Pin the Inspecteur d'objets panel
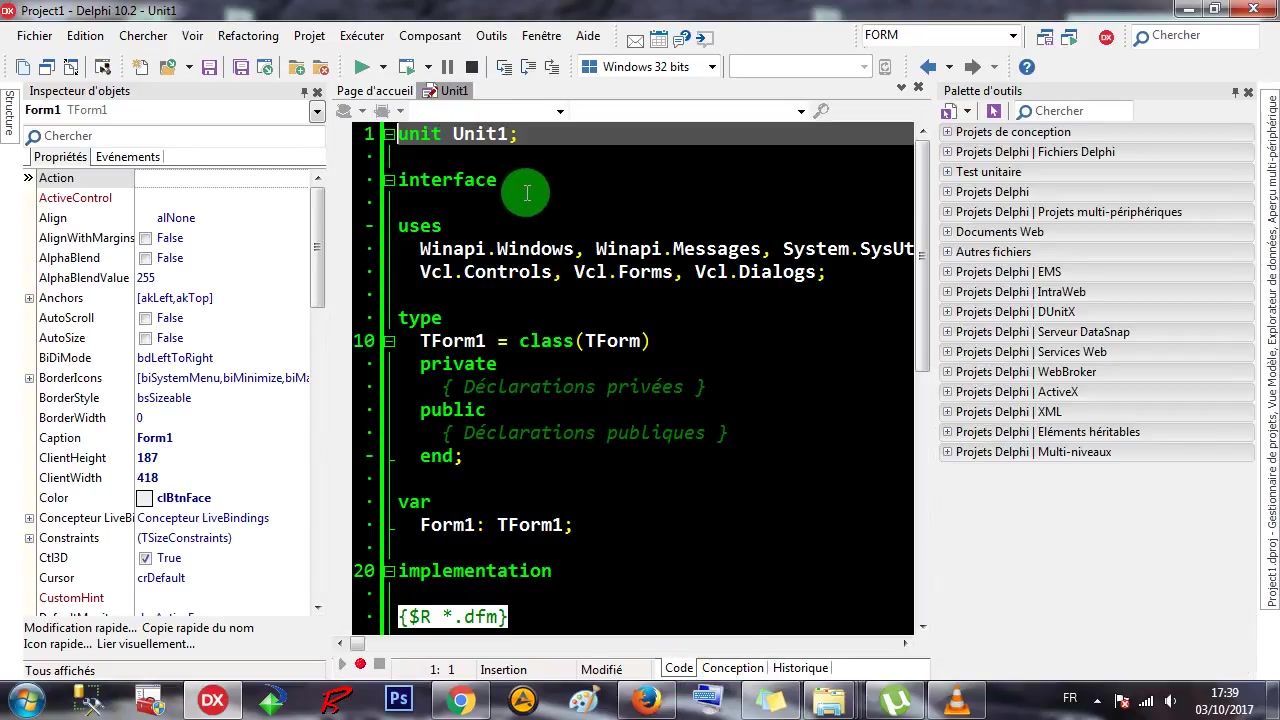1280x720 pixels. pyautogui.click(x=304, y=92)
